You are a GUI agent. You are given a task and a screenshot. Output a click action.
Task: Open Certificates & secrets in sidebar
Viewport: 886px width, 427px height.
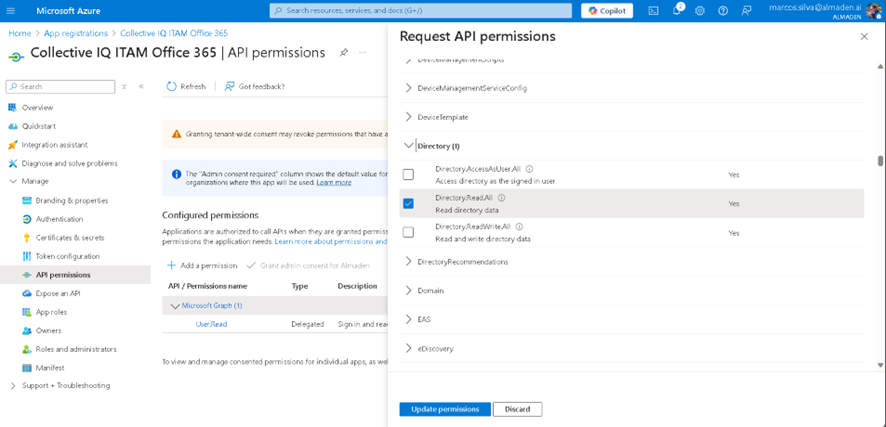tap(69, 238)
